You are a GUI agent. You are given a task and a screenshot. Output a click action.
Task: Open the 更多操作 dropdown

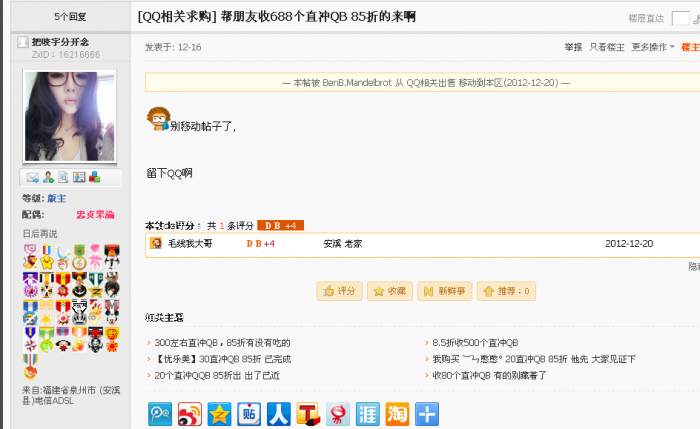653,47
